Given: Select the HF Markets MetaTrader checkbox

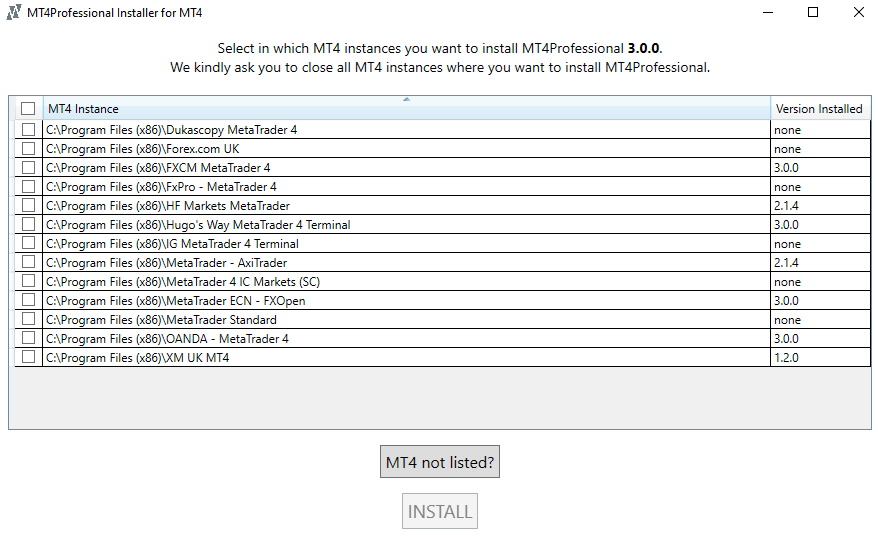Looking at the screenshot, I should pyautogui.click(x=29, y=205).
